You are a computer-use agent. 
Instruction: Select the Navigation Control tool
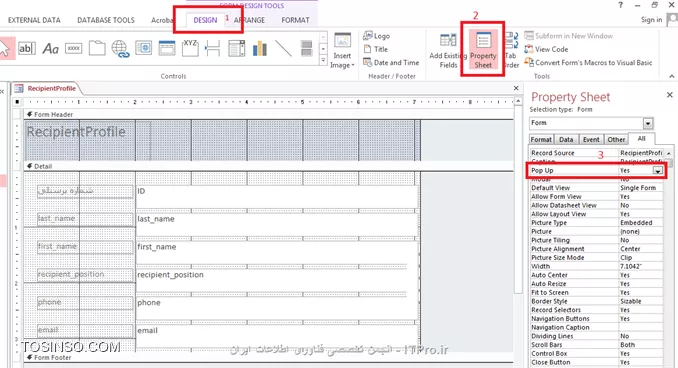(167, 48)
